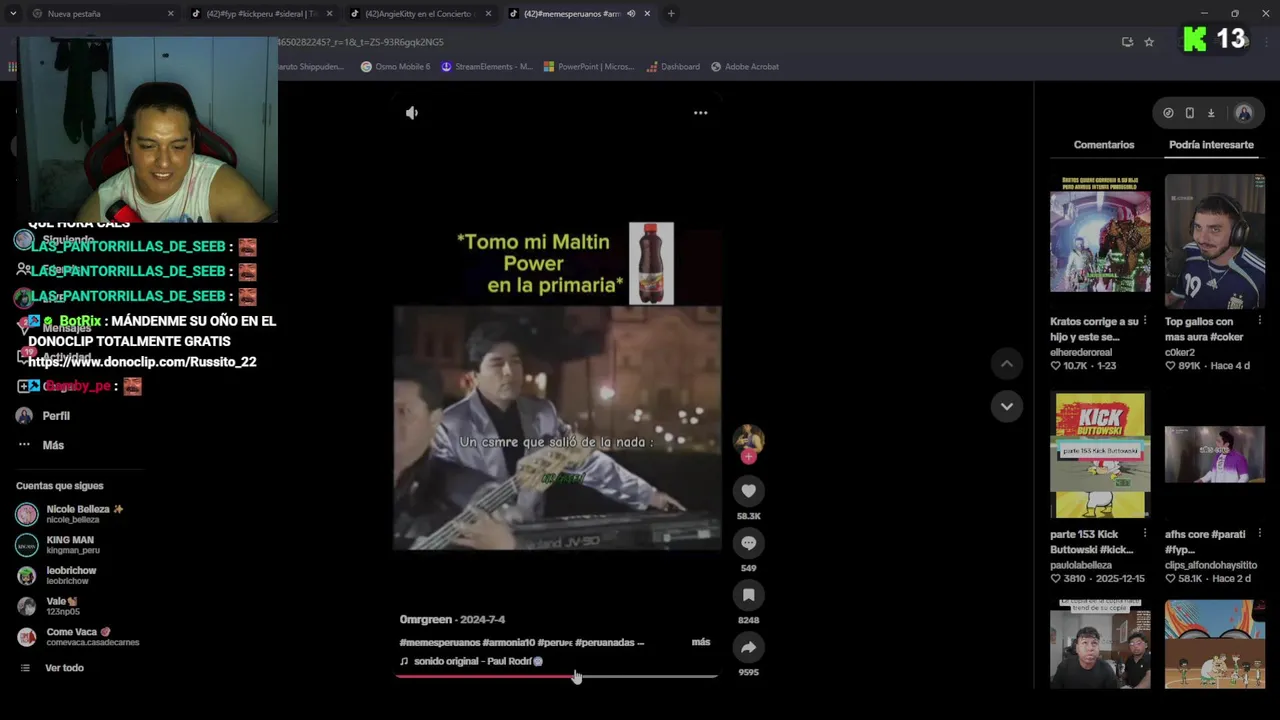Close the 'Nueva pestaña' browser tab

point(170,14)
